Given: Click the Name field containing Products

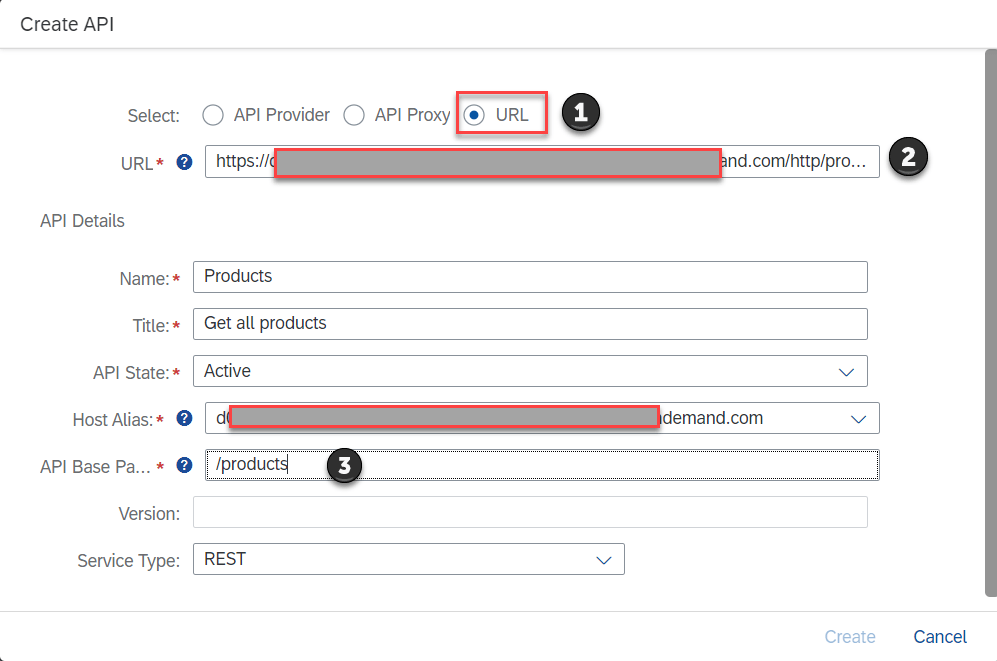Looking at the screenshot, I should pos(530,277).
